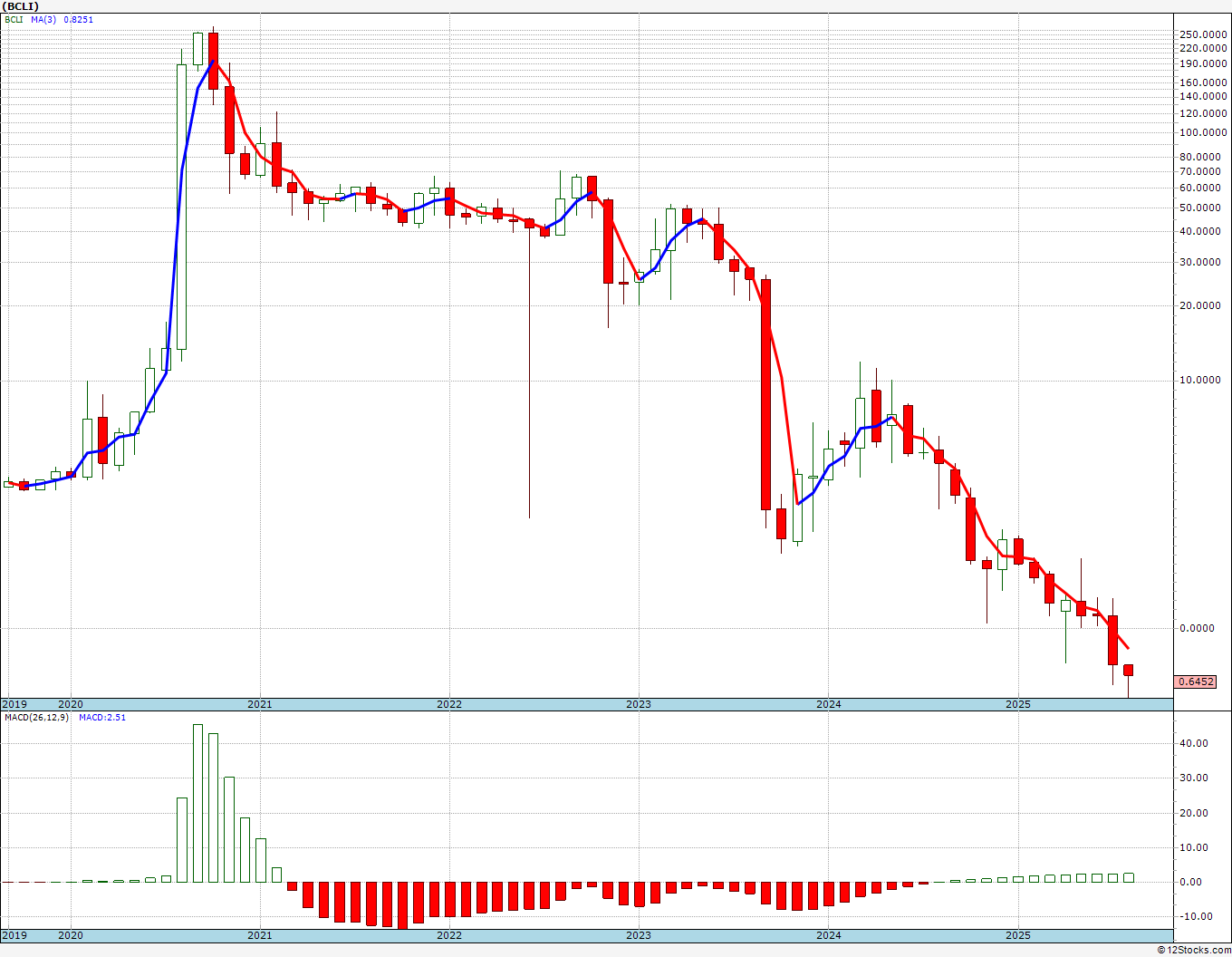This screenshot has width=1232, height=957.
Task: Select the 250.0000 price axis label
Action: coord(1204,34)
